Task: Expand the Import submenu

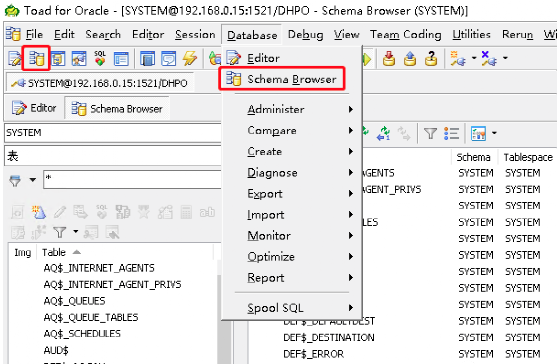Action: point(292,214)
